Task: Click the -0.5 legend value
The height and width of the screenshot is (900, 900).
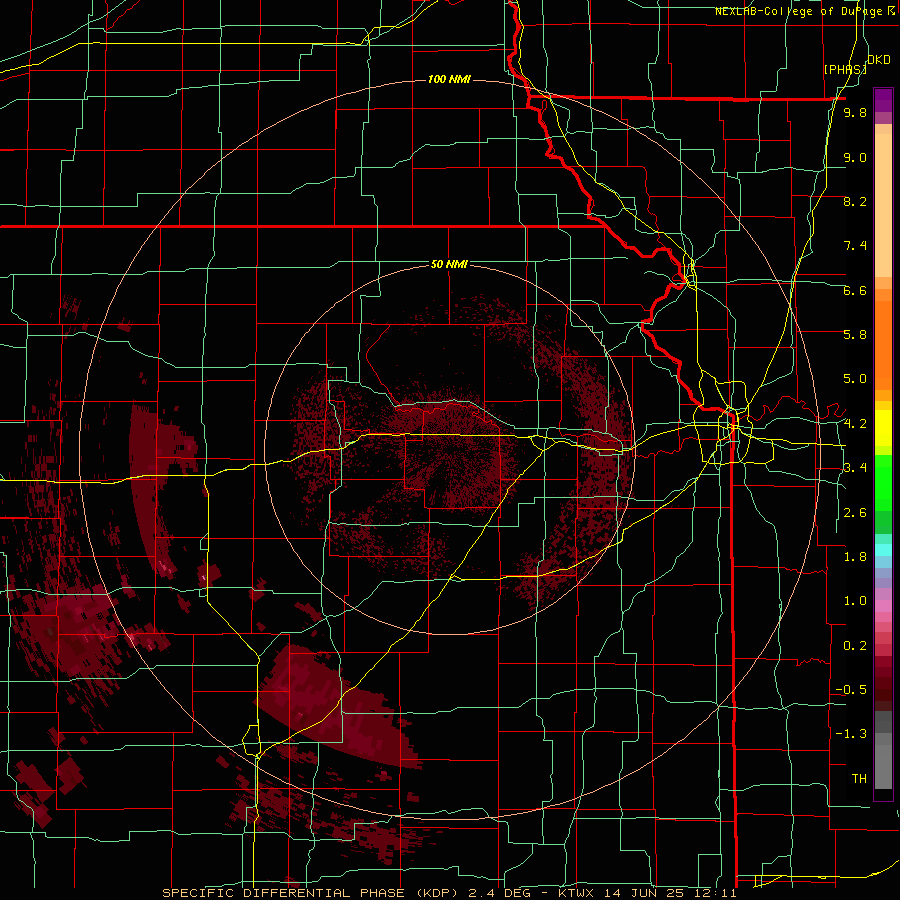Action: tap(851, 690)
